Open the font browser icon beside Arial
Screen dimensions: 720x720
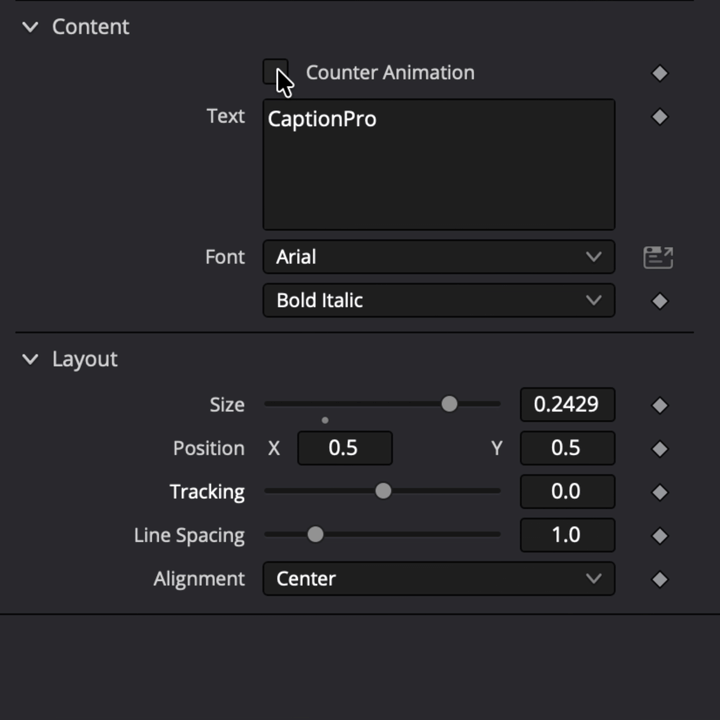658,257
